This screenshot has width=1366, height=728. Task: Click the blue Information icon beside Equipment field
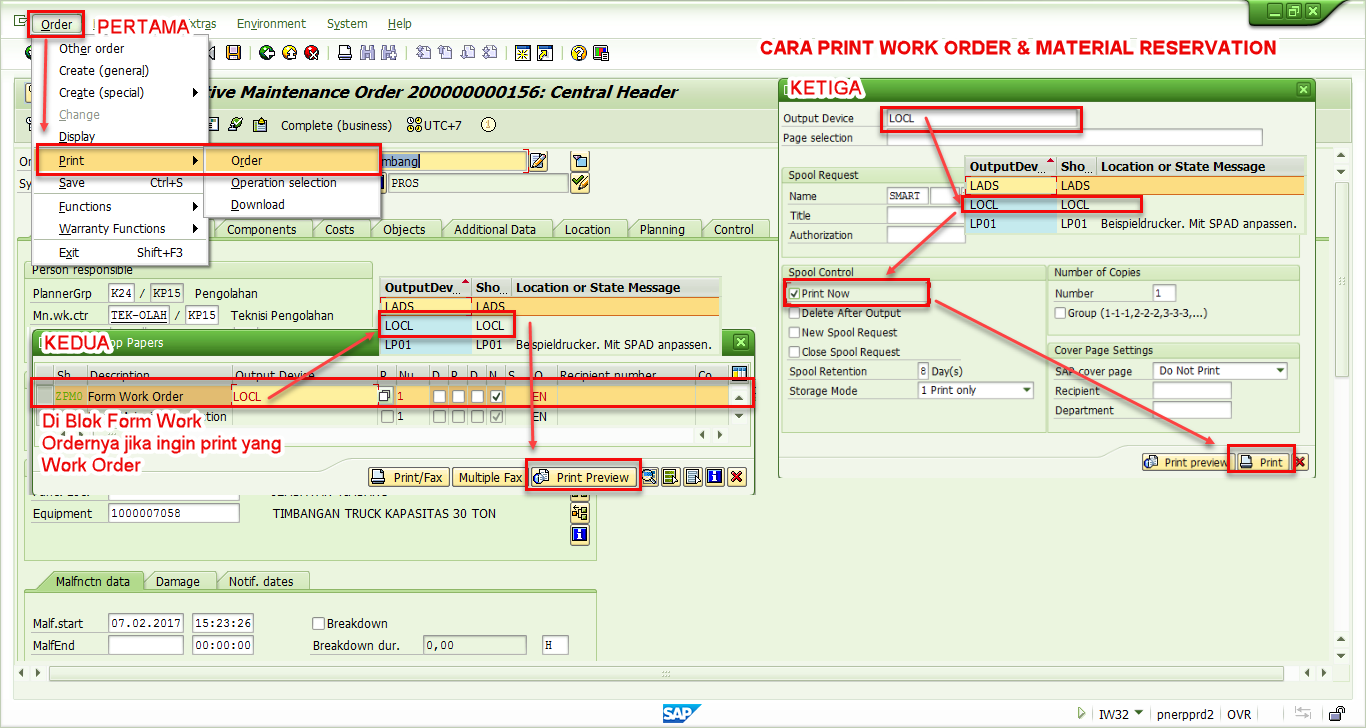click(579, 534)
